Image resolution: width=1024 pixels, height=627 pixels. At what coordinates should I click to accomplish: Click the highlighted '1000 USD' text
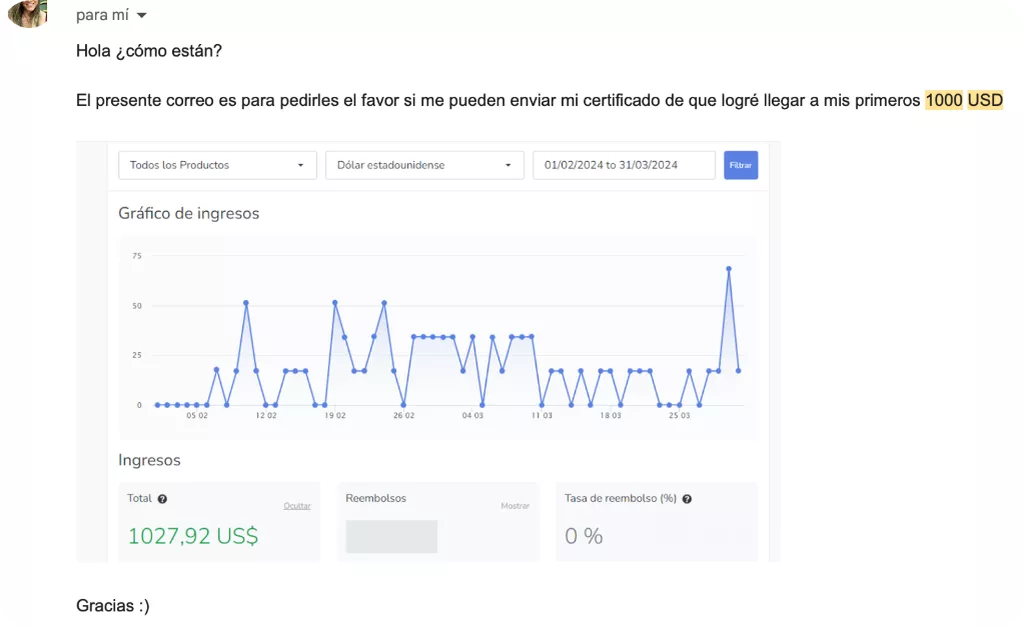(x=964, y=100)
